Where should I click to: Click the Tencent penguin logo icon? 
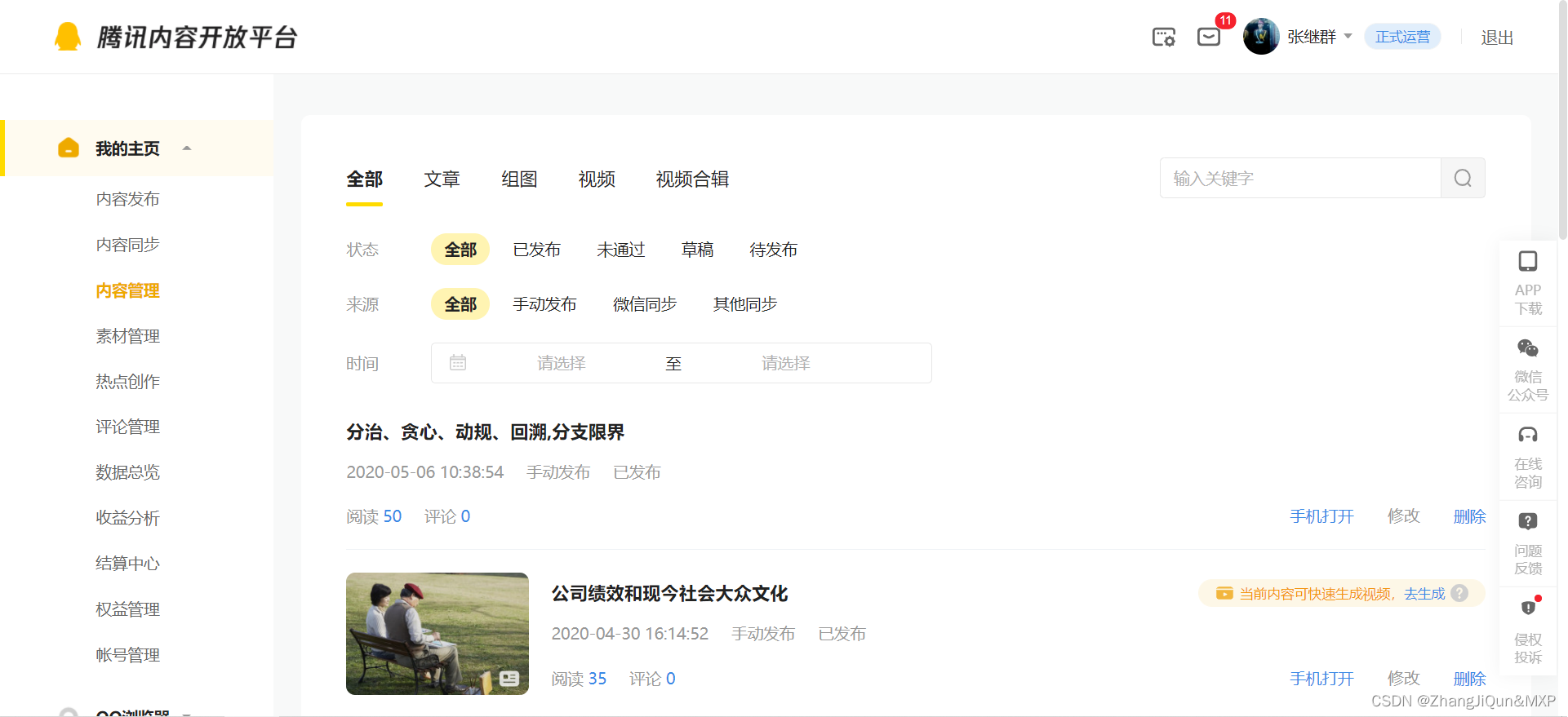[x=68, y=37]
